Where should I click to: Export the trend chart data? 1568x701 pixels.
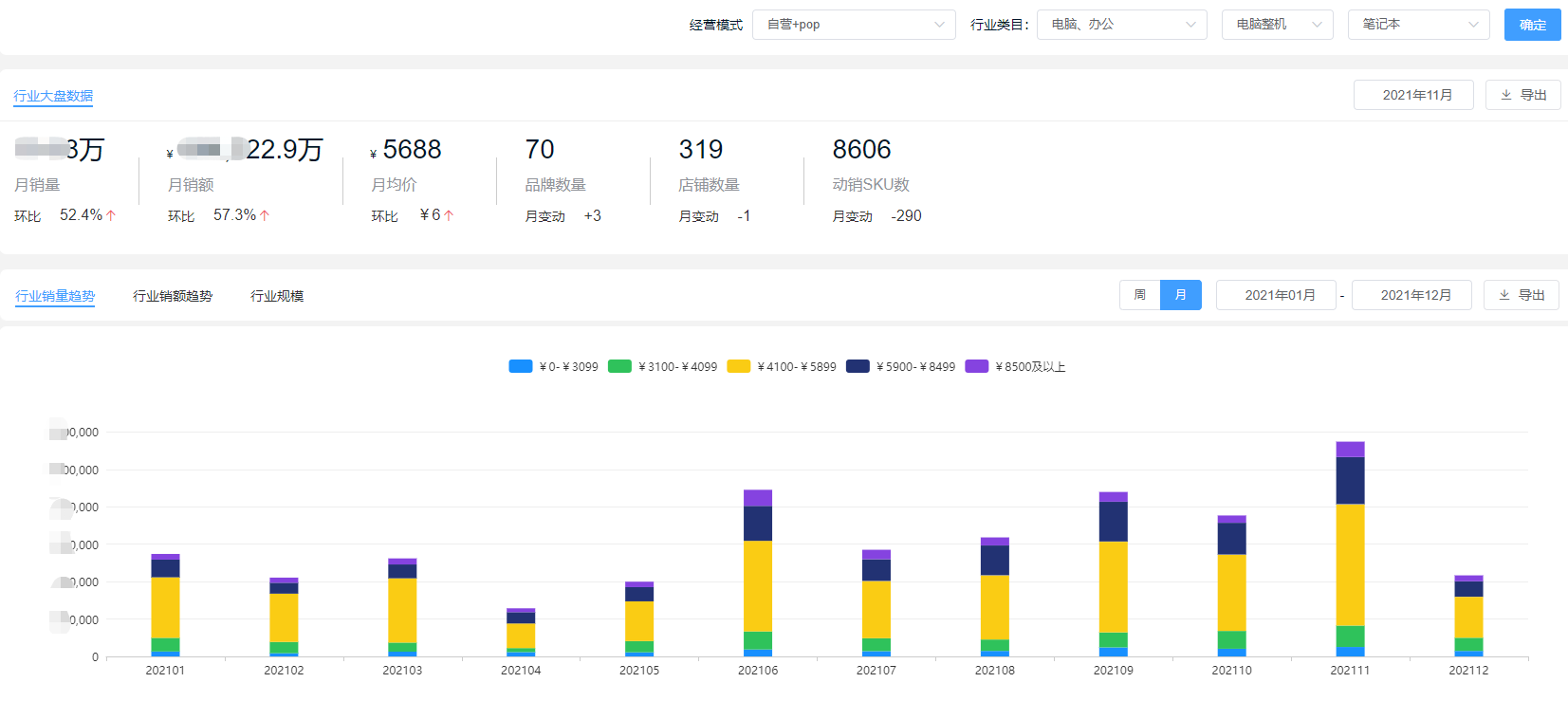1522,295
